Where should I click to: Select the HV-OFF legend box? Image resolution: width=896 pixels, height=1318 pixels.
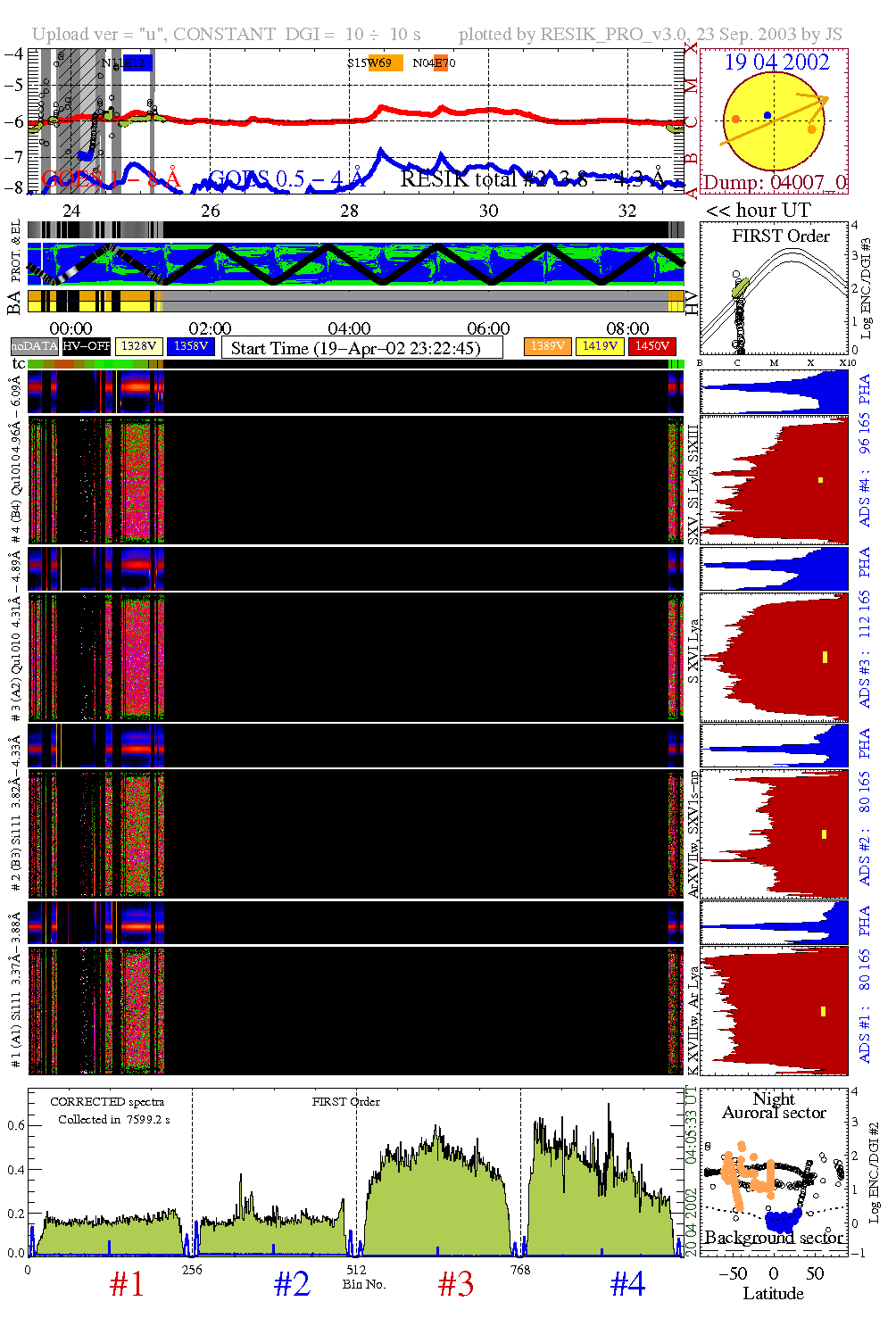click(x=87, y=346)
